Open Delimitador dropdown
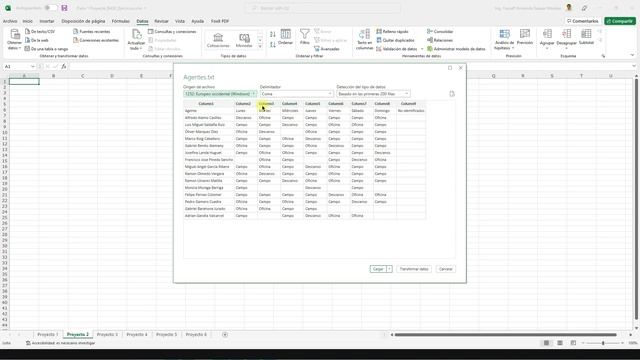This screenshot has width=640, height=360. (297, 94)
